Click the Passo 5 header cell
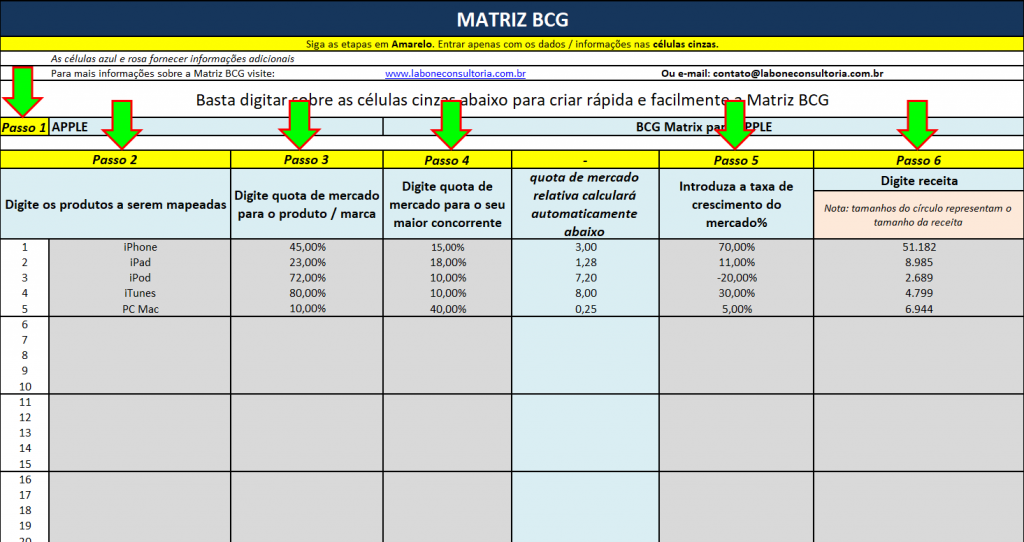The width and height of the screenshot is (1024, 542). [737, 160]
